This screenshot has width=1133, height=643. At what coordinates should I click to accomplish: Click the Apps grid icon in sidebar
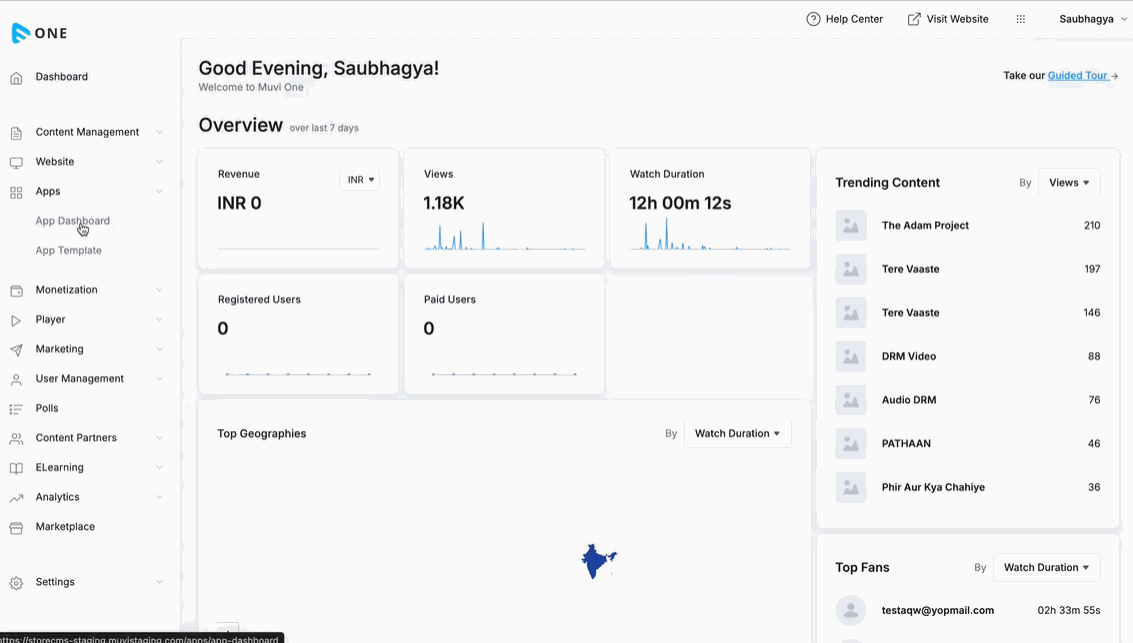point(16,192)
